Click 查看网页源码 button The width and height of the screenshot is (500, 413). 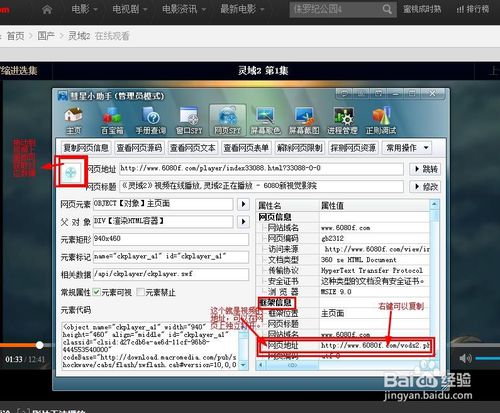pyautogui.click(x=139, y=148)
